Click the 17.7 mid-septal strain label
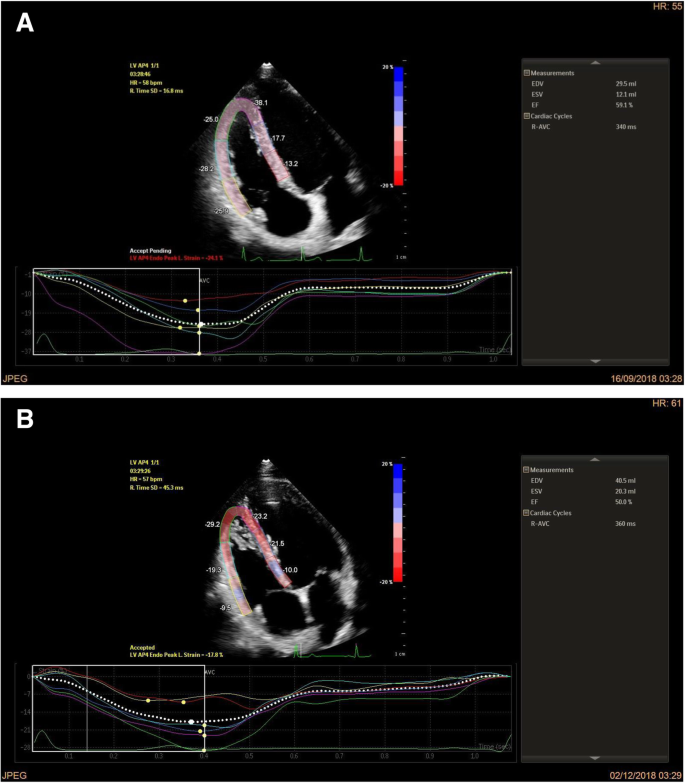The width and height of the screenshot is (685, 783). [x=278, y=138]
